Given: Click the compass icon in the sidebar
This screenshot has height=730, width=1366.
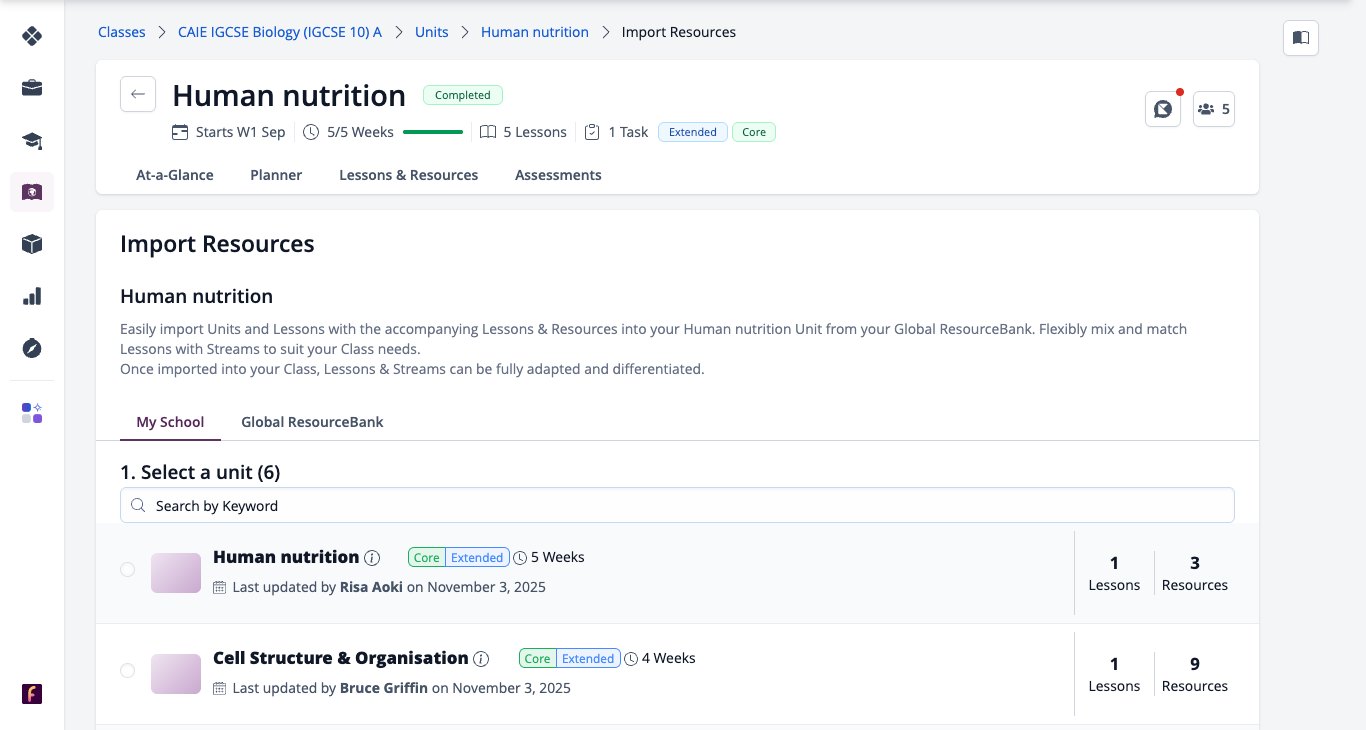Looking at the screenshot, I should [x=32, y=348].
